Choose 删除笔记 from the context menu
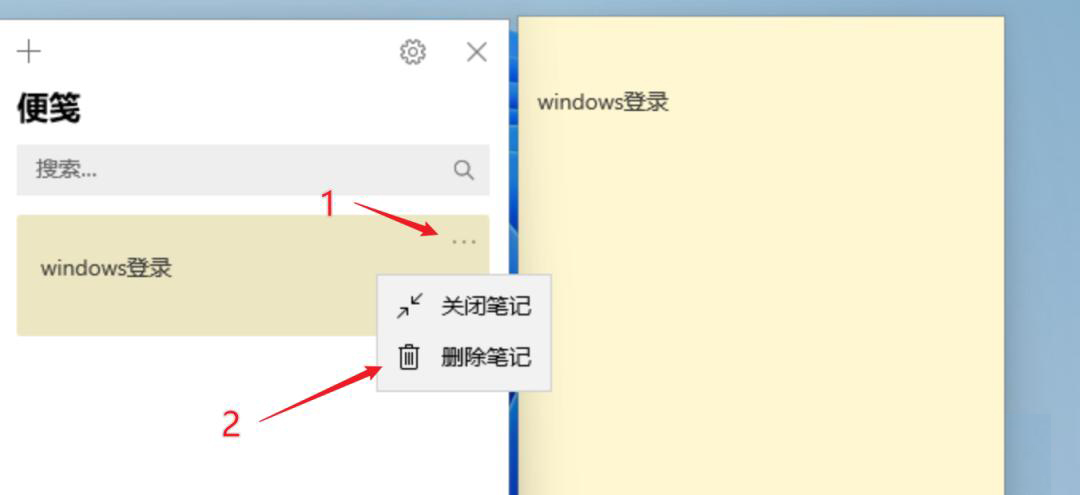The width and height of the screenshot is (1080, 495). tap(464, 357)
